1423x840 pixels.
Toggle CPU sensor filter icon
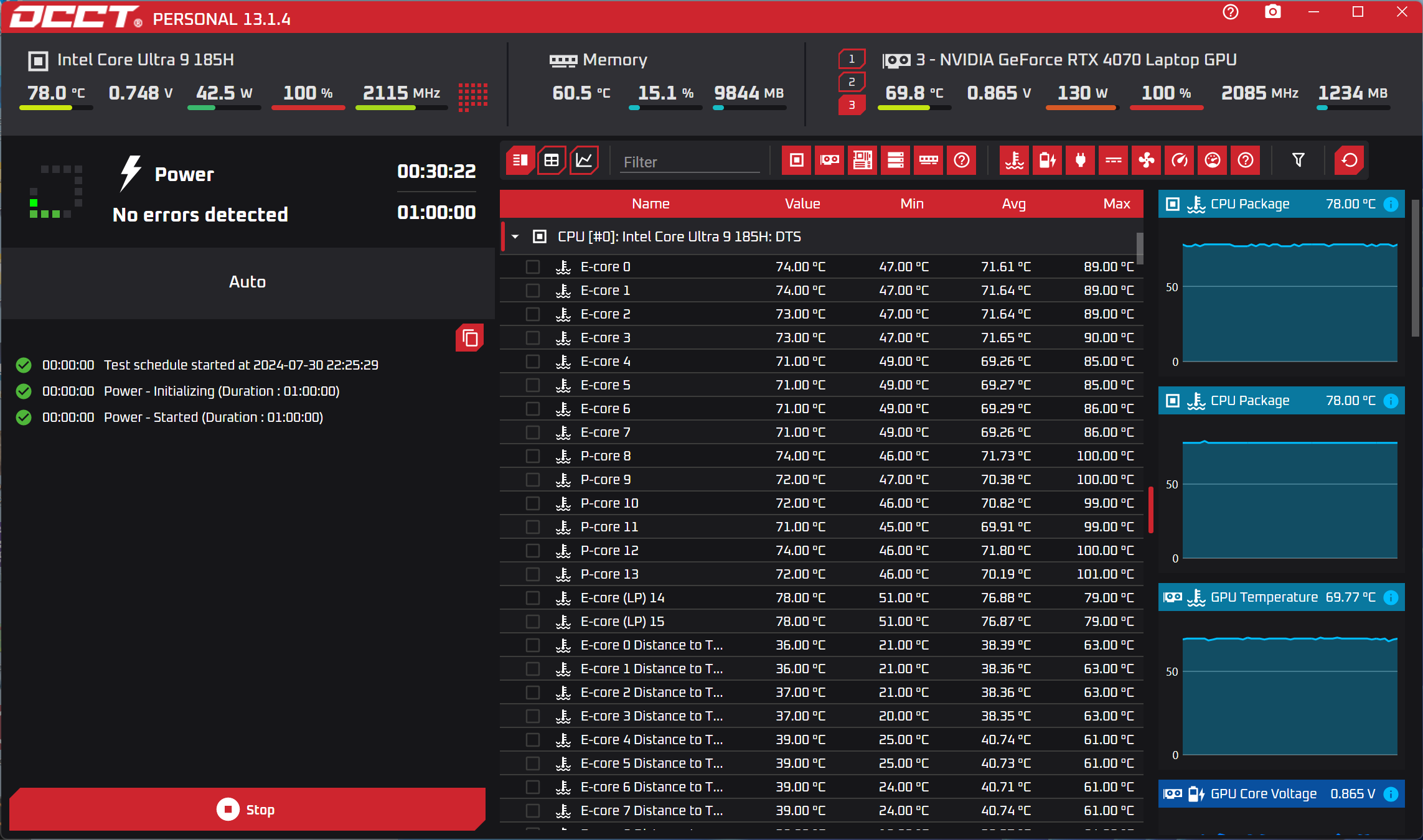(796, 161)
